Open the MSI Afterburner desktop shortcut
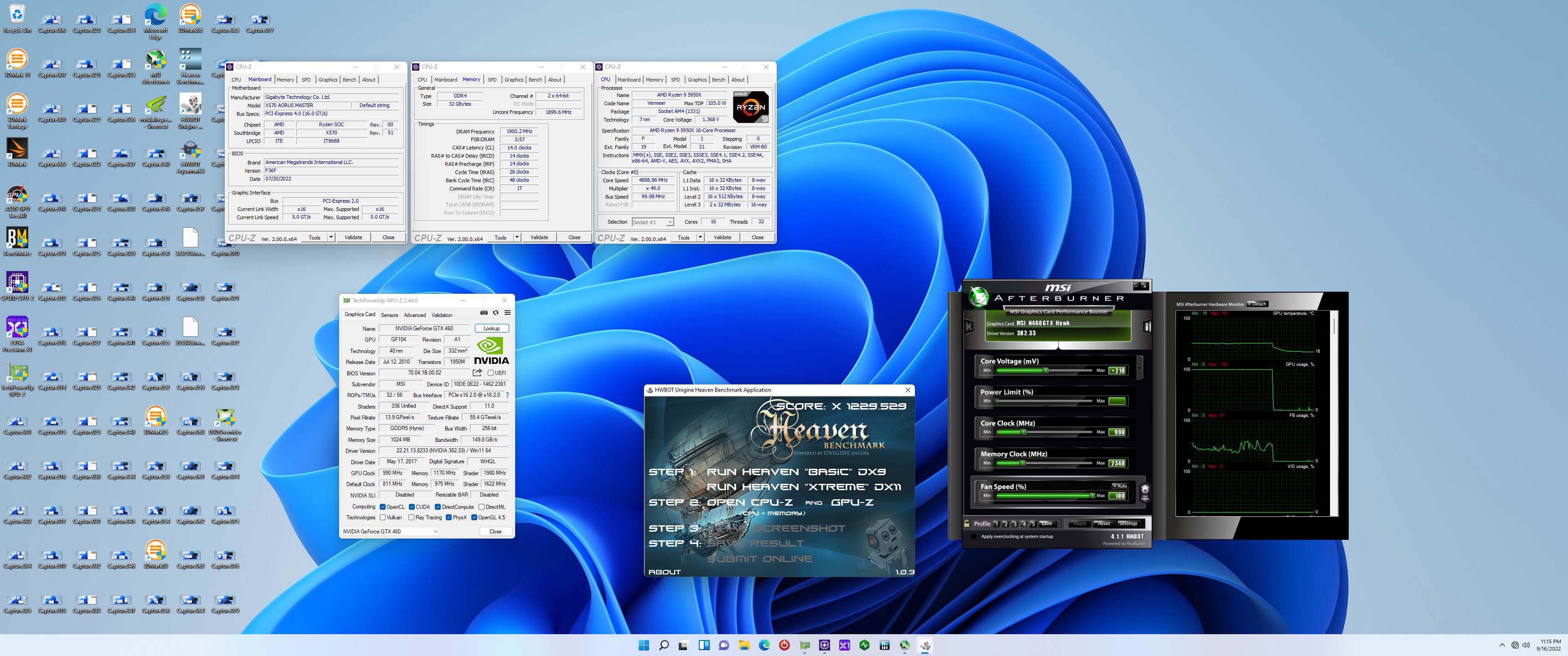This screenshot has width=1568, height=656. [x=156, y=66]
